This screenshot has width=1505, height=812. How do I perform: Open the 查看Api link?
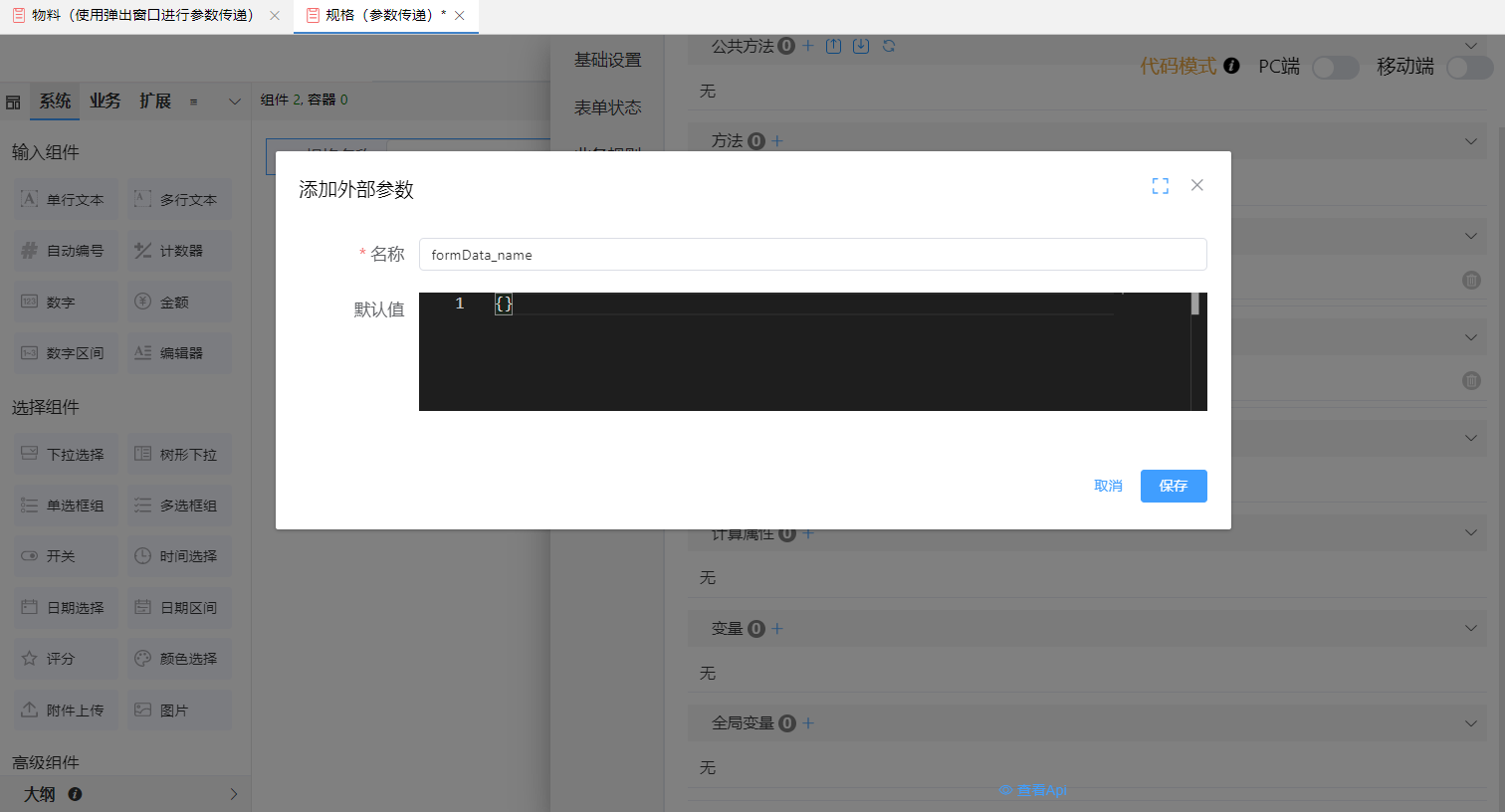[x=1034, y=789]
